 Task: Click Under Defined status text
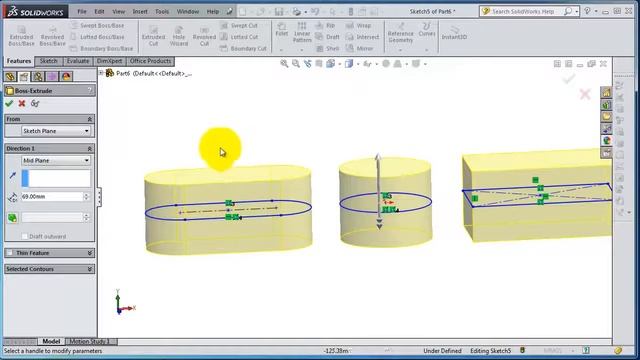(x=442, y=351)
